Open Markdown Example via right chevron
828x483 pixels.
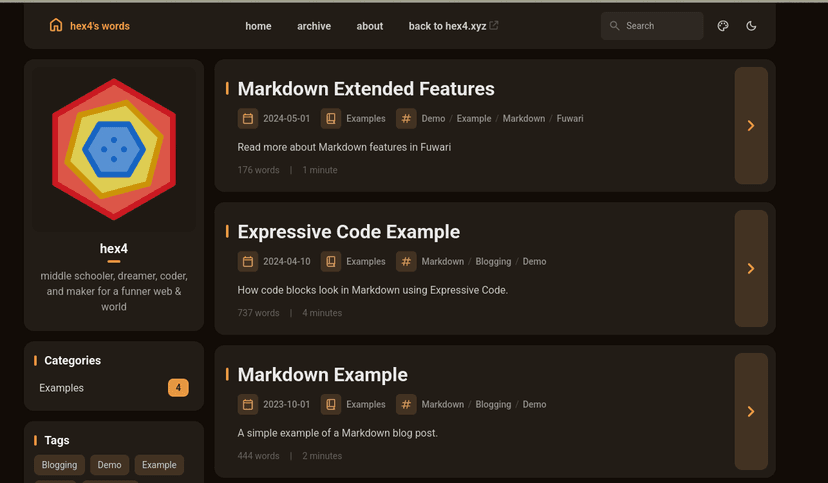751,411
